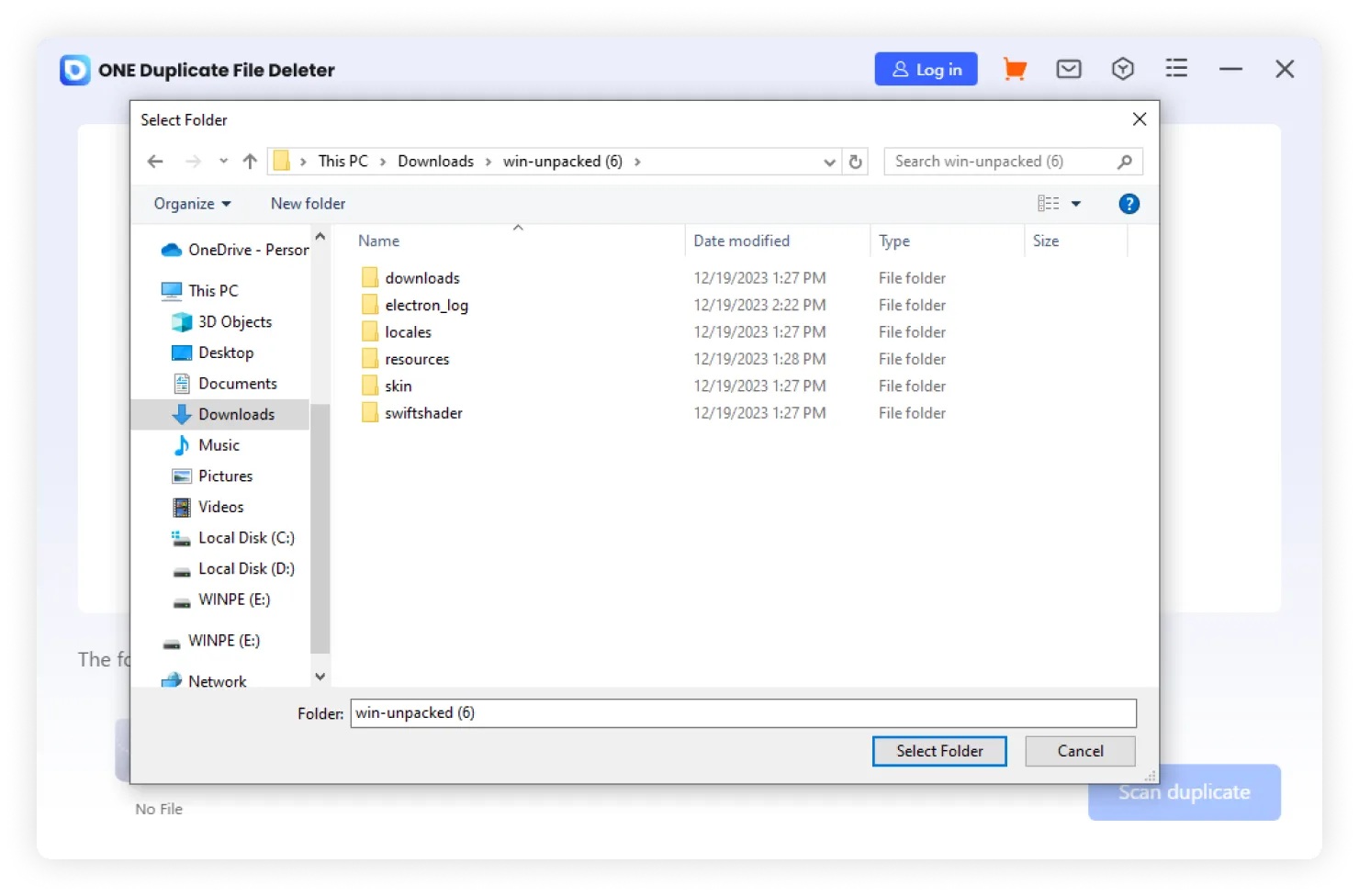
Task: Click This PC in address breadcrumb
Action: click(x=343, y=162)
